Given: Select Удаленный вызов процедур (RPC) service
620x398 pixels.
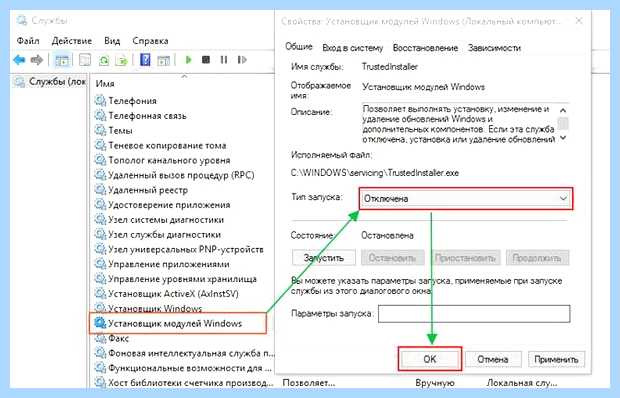Looking at the screenshot, I should 181,175.
